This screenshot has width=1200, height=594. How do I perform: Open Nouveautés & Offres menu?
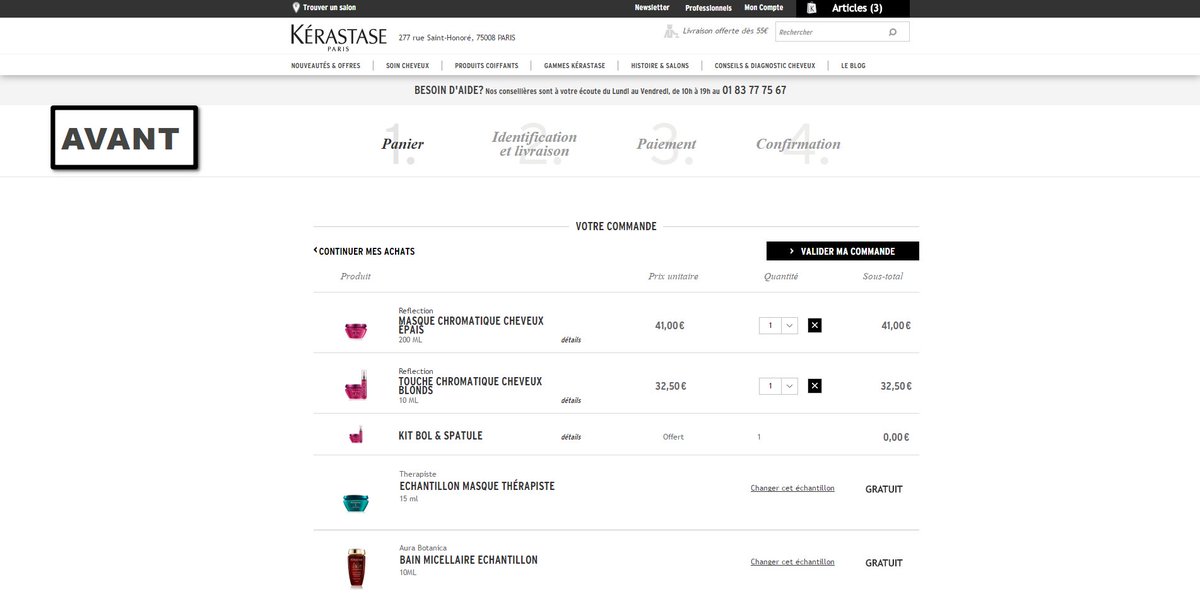click(x=326, y=66)
